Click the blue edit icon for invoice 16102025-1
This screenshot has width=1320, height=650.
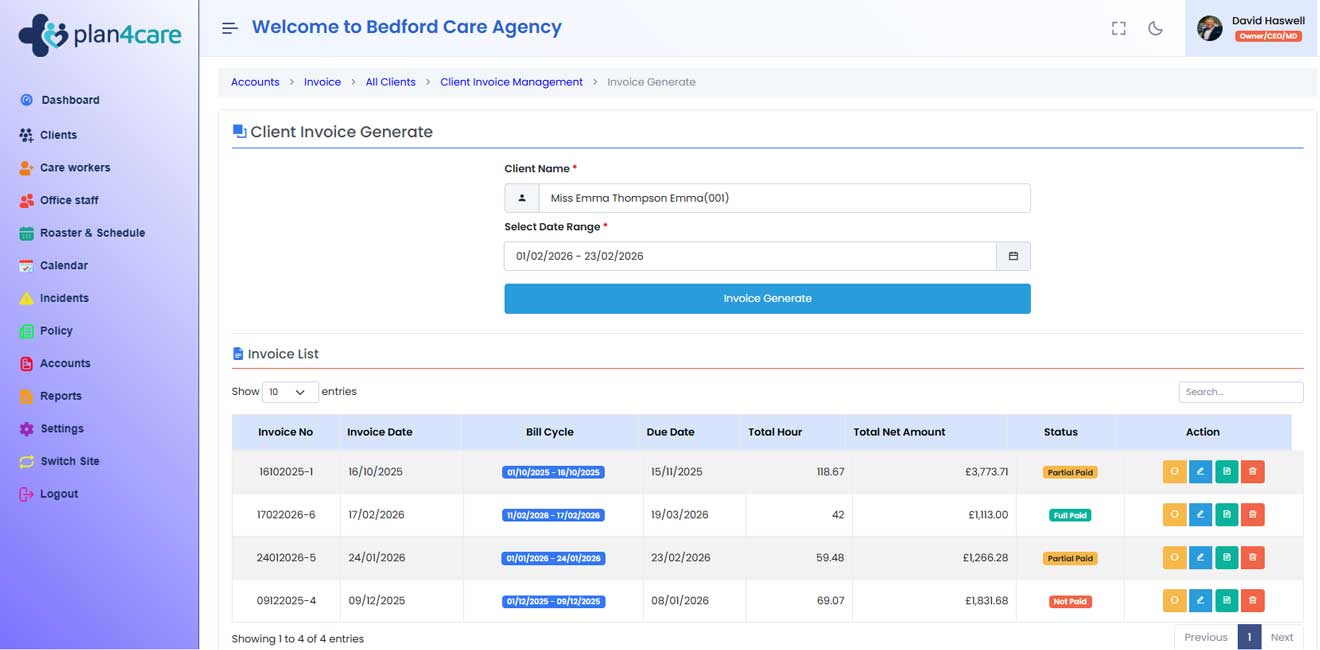(1200, 472)
